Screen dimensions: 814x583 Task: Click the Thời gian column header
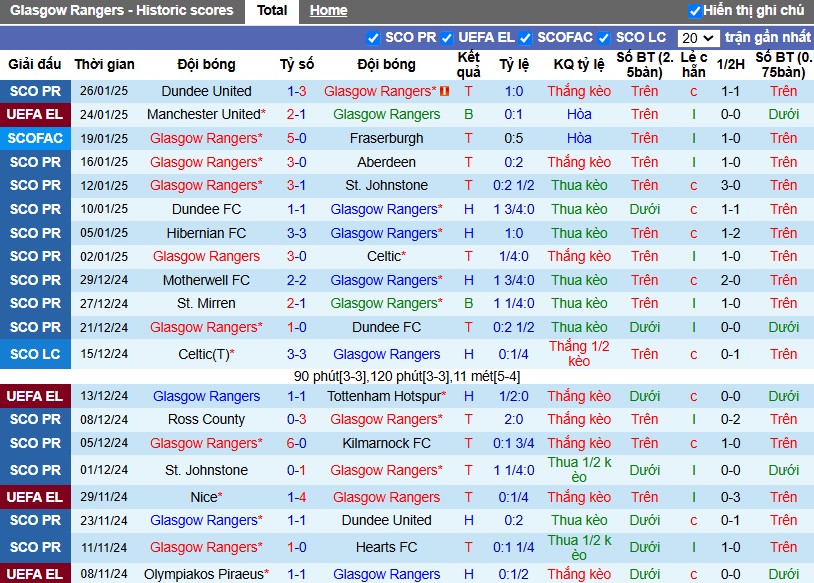tap(104, 64)
